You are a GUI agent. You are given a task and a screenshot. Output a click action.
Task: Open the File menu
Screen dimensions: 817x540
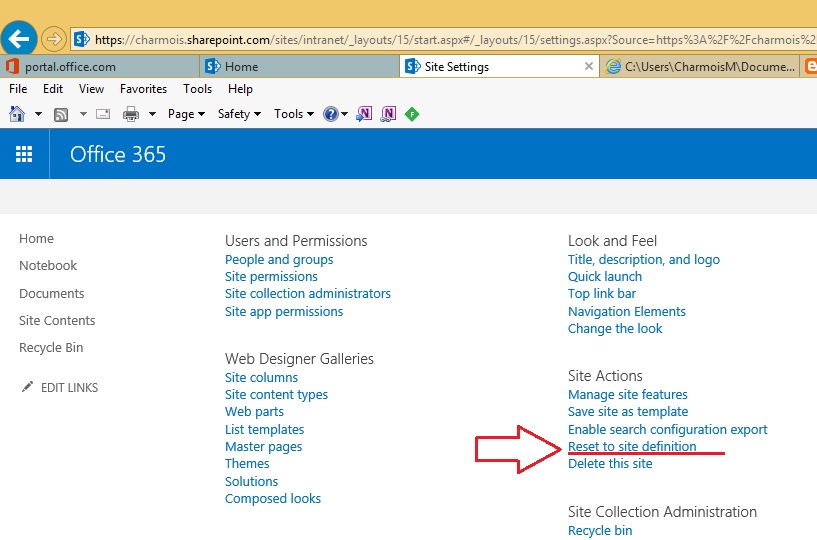click(x=18, y=89)
